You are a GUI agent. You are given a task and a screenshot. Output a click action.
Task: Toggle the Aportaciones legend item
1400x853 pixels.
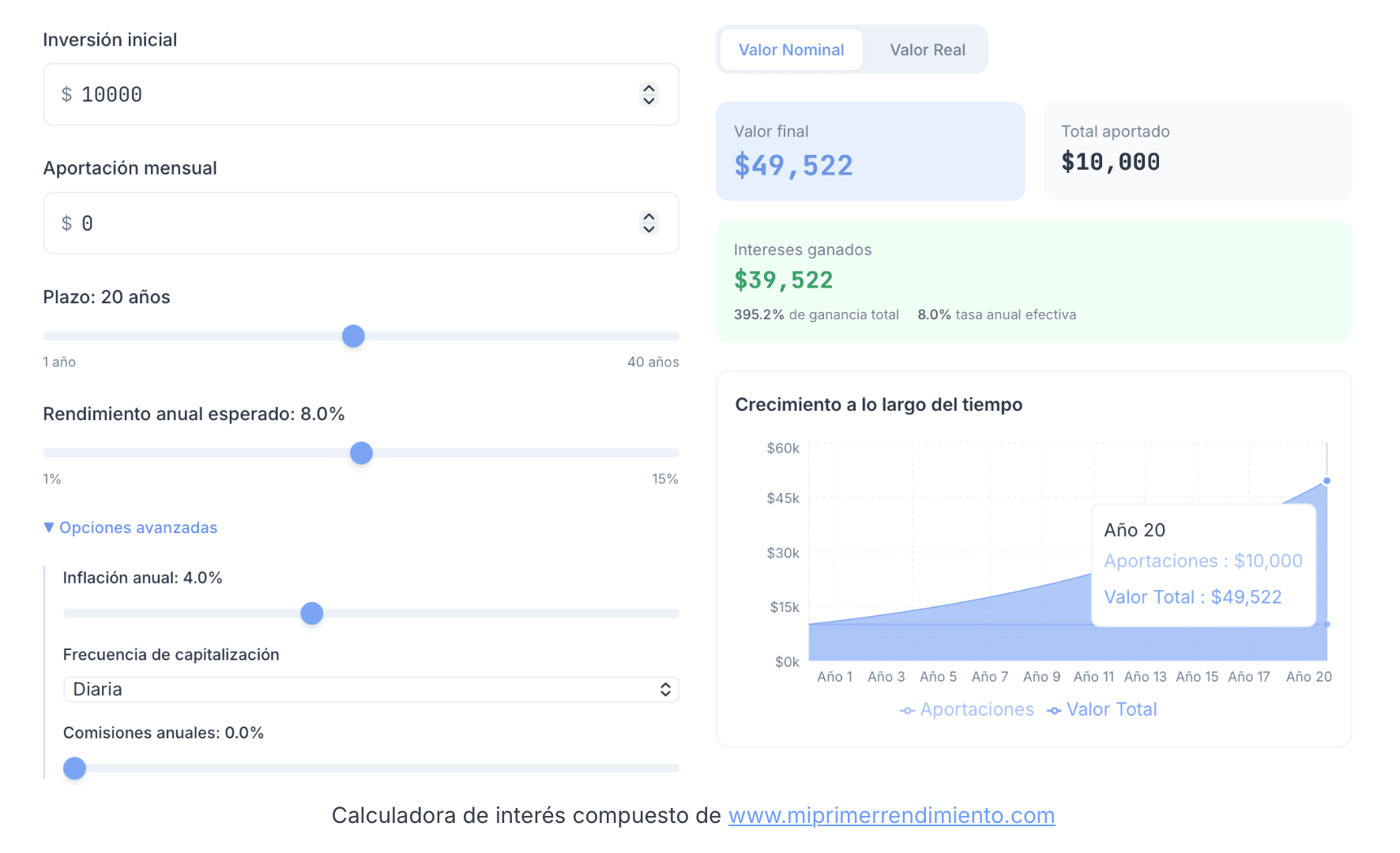[x=977, y=710]
